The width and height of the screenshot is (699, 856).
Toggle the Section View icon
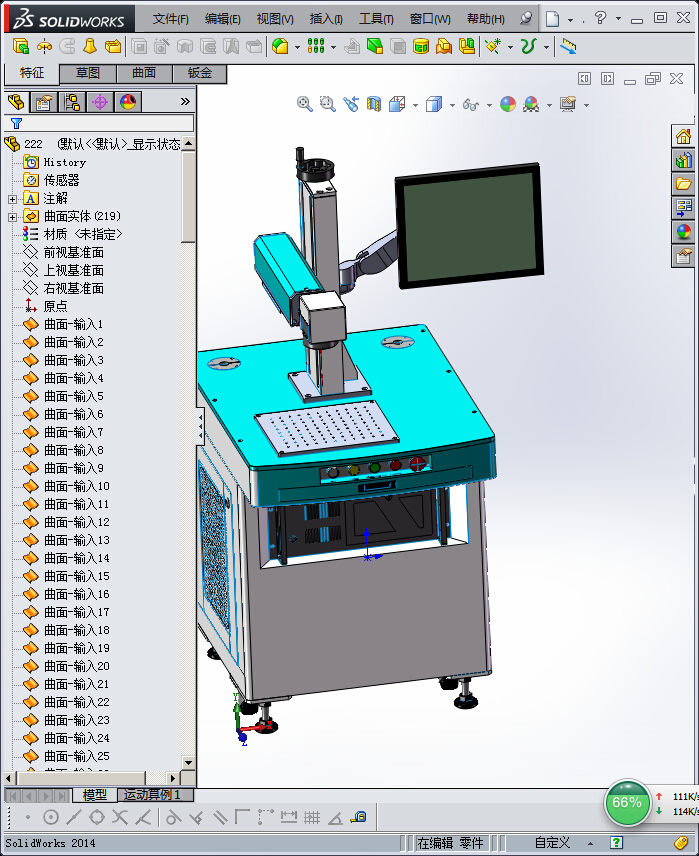[374, 104]
